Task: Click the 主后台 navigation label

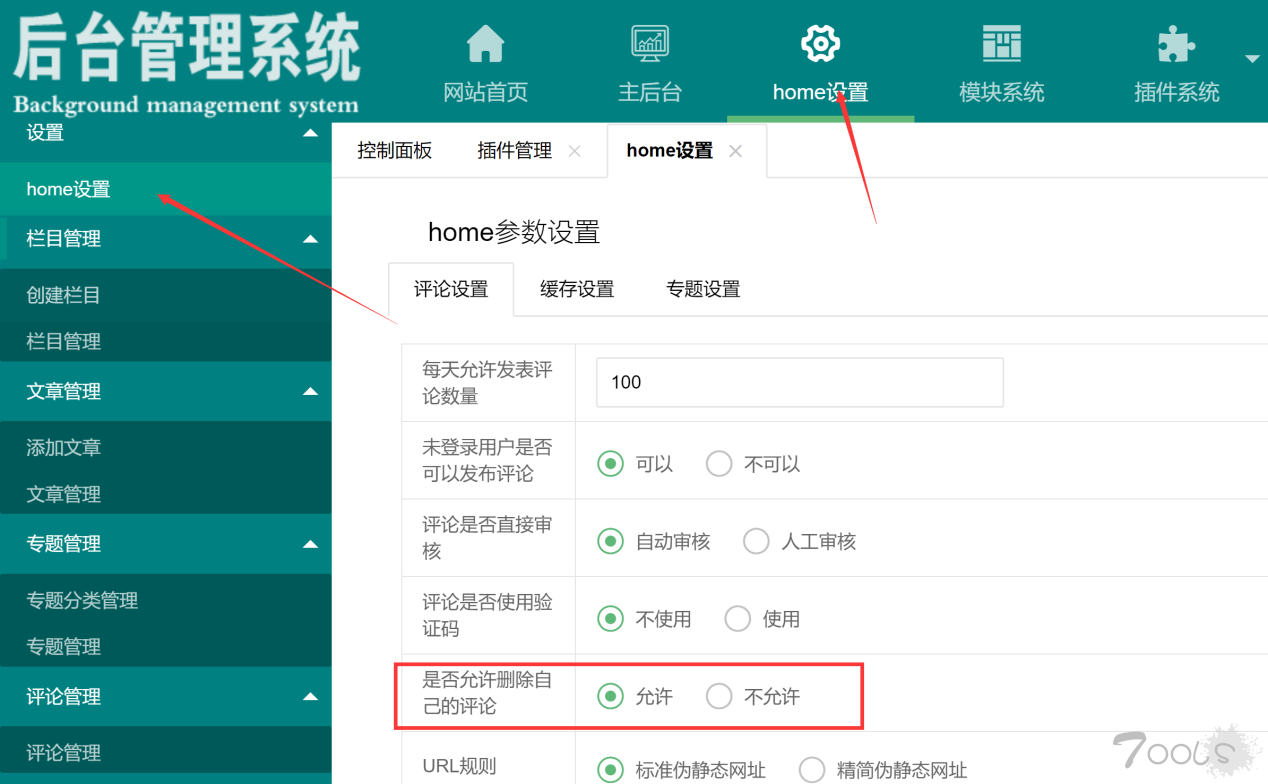Action: (650, 93)
